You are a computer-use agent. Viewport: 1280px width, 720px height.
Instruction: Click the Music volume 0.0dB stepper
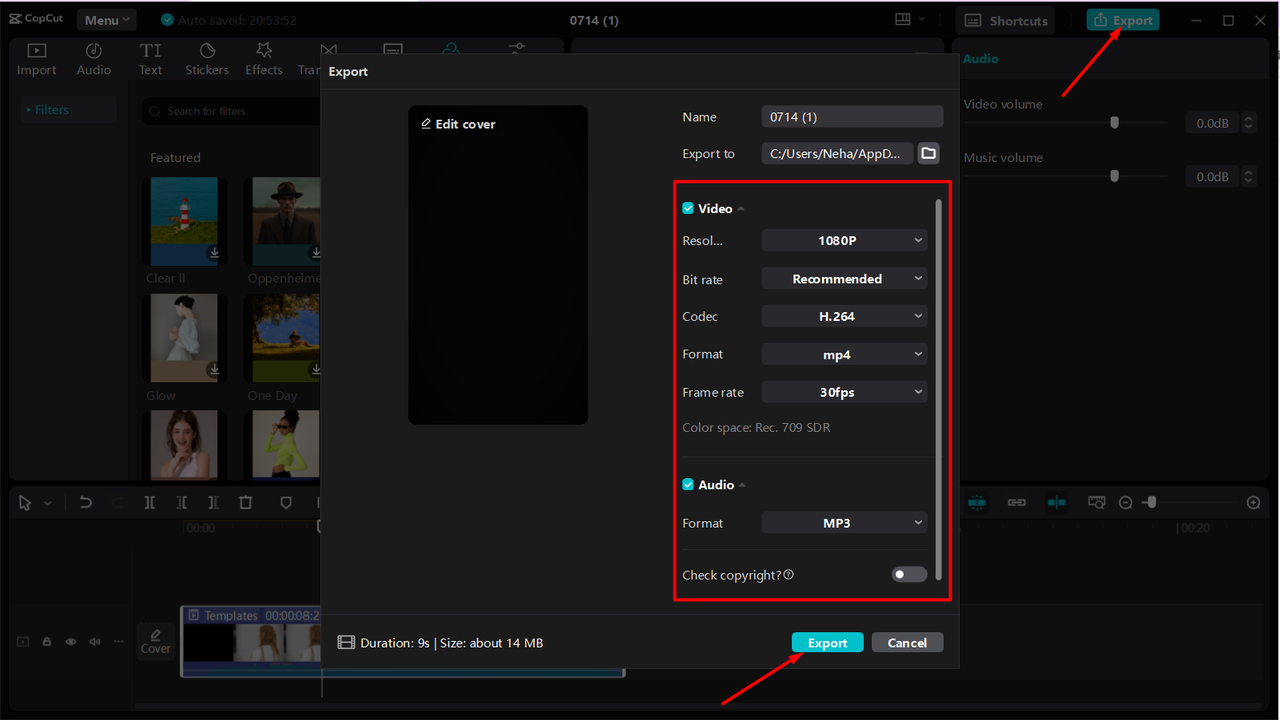1248,176
